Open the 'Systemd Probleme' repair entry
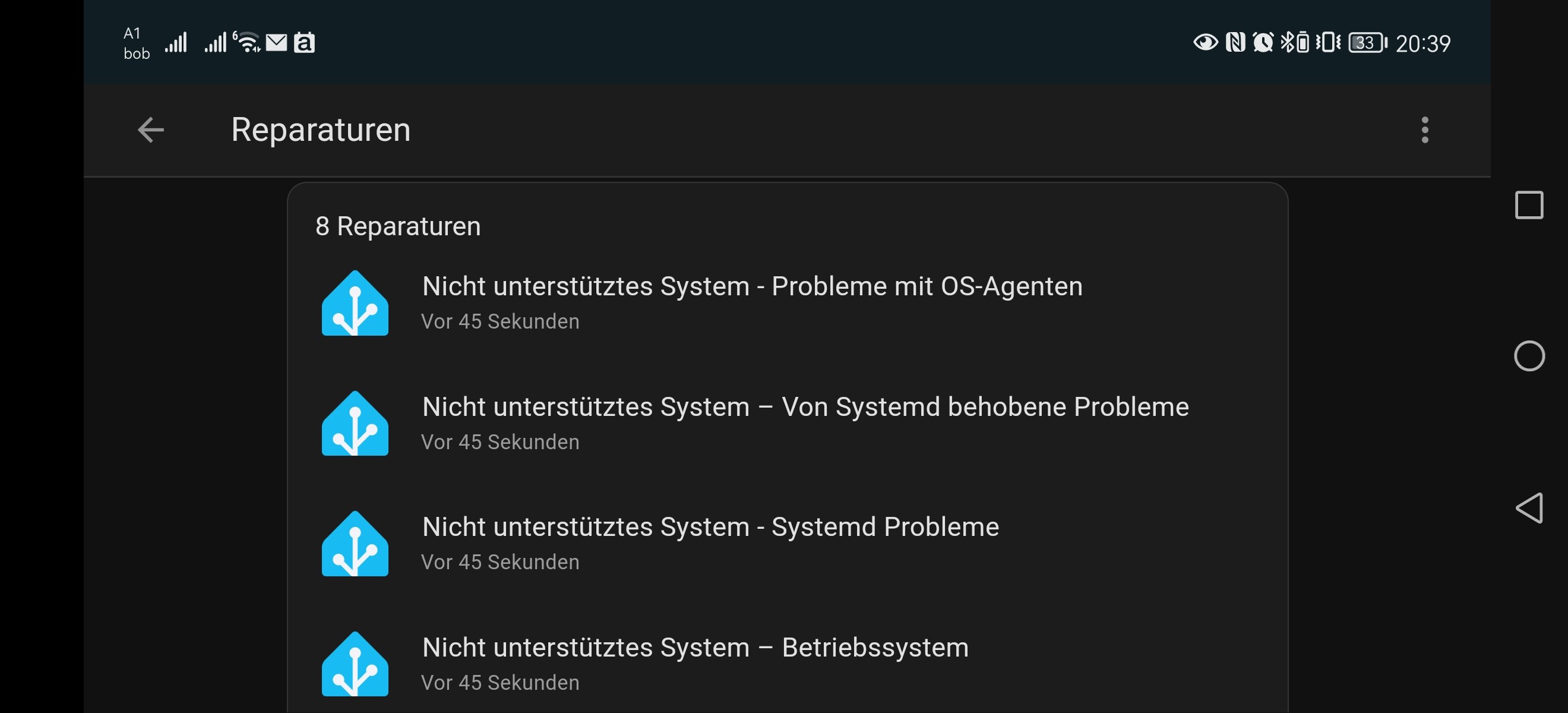 [787, 543]
